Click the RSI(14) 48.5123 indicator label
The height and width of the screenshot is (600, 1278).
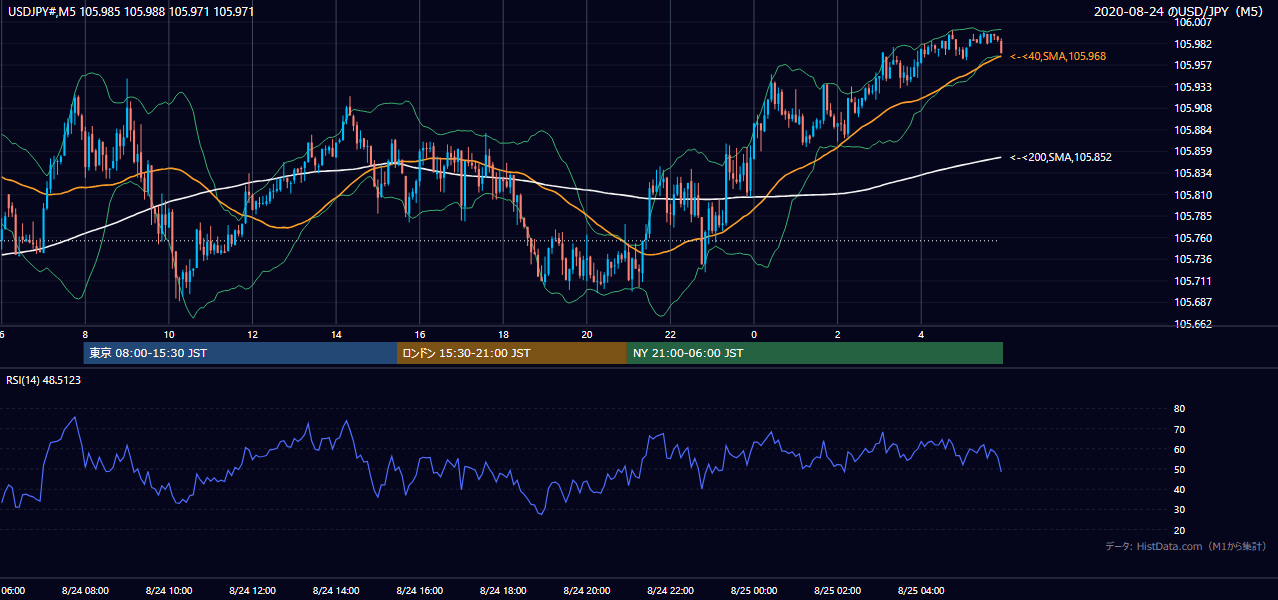coord(44,380)
